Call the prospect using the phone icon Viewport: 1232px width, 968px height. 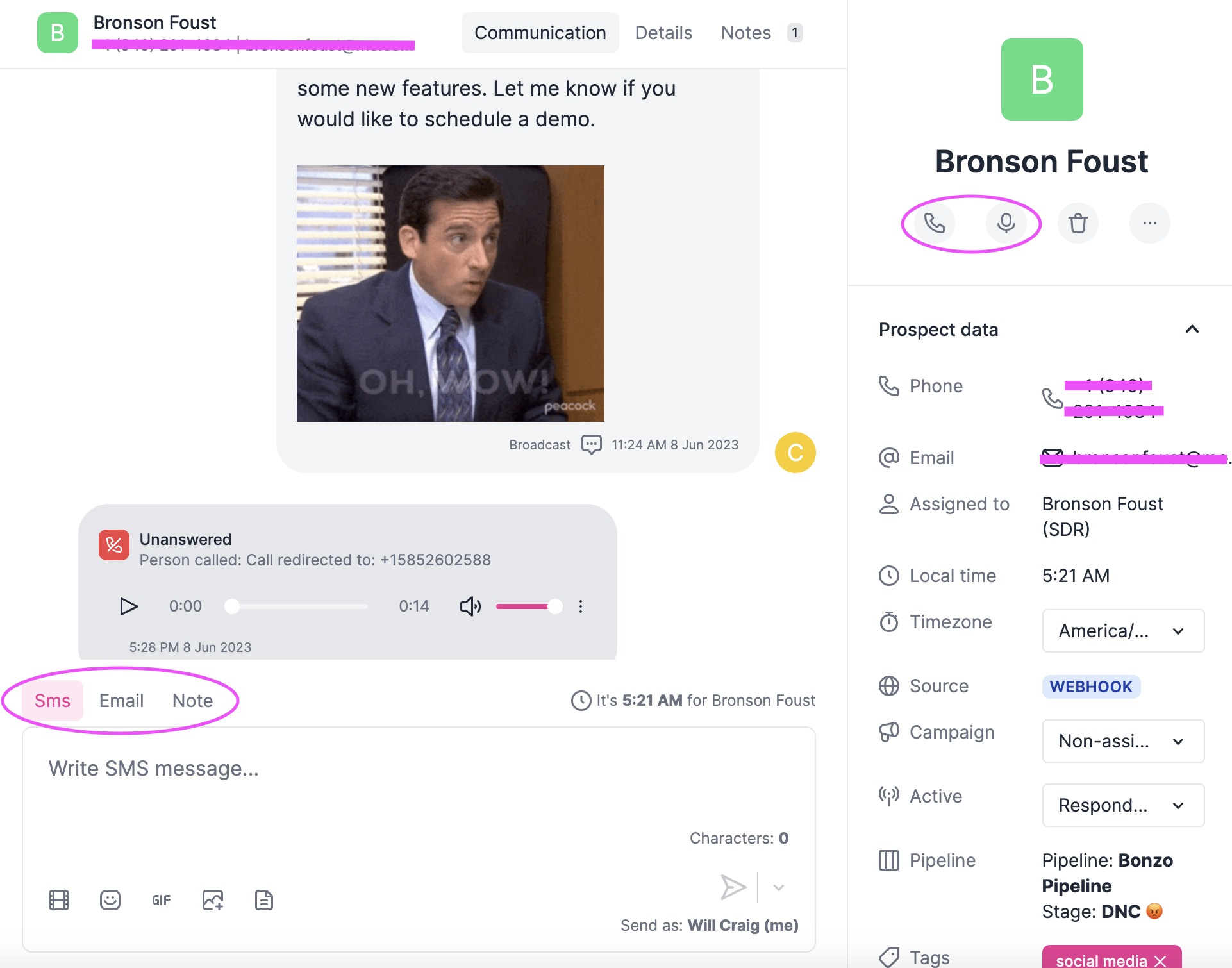[933, 223]
